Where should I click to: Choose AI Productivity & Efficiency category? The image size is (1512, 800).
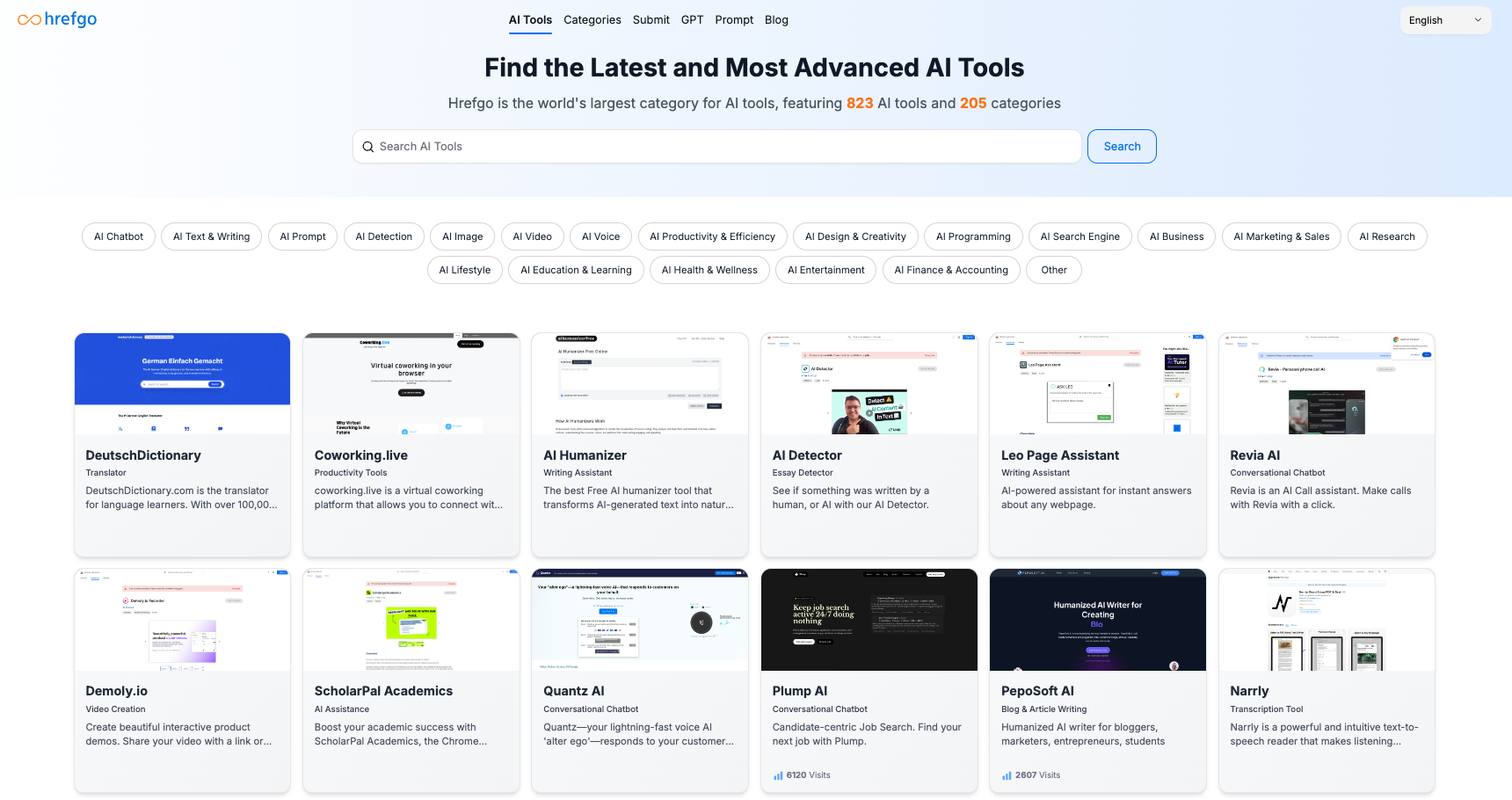click(x=713, y=236)
